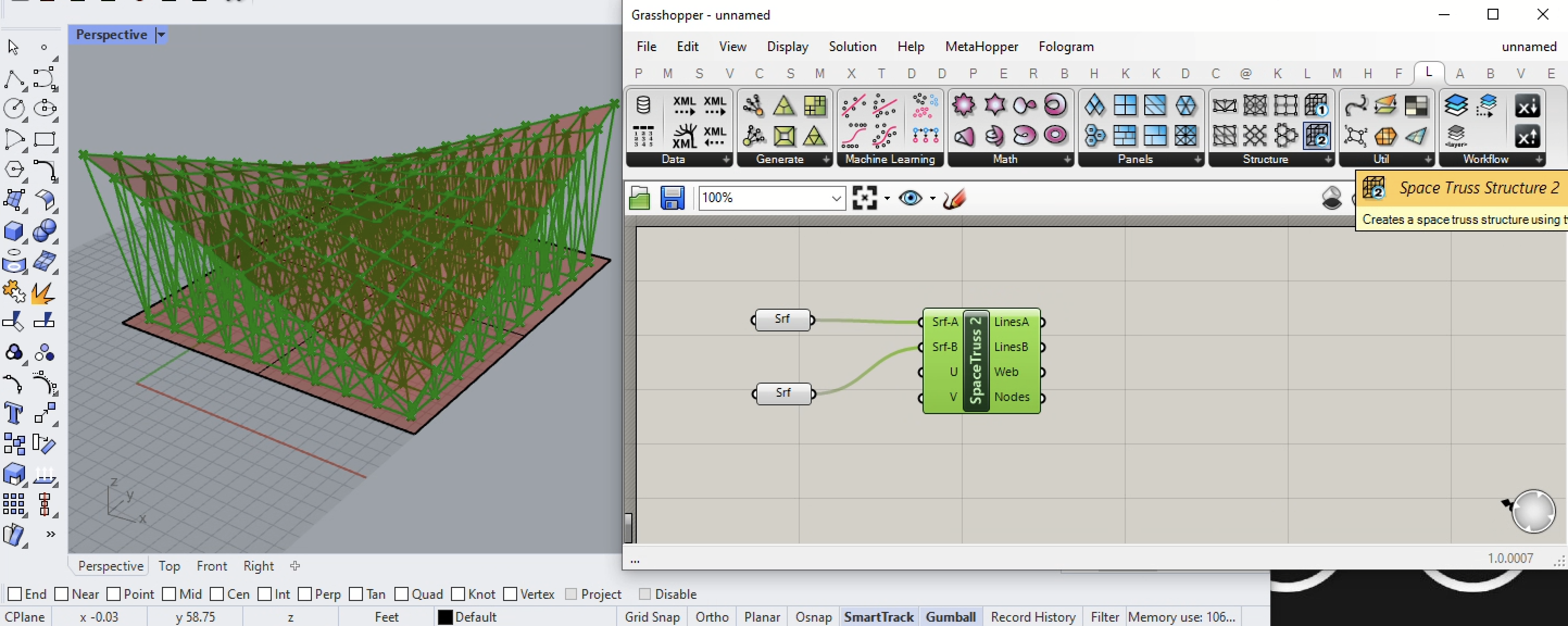
Task: Click the Grasshopper canvas compass widget
Action: (x=1533, y=511)
